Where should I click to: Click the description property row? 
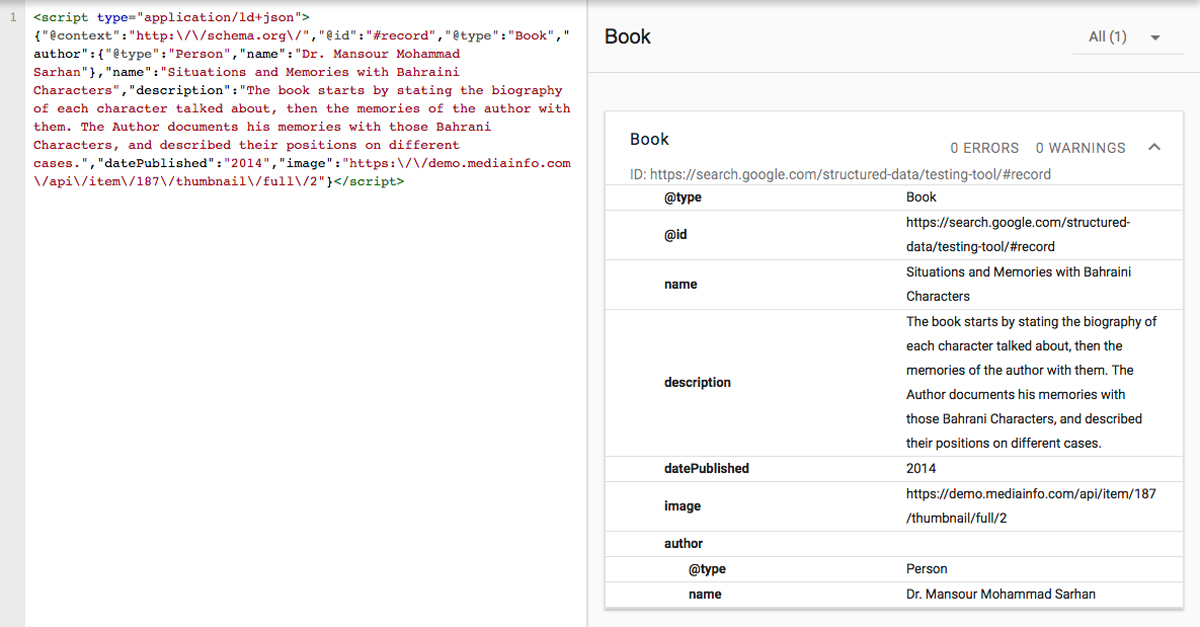697,382
